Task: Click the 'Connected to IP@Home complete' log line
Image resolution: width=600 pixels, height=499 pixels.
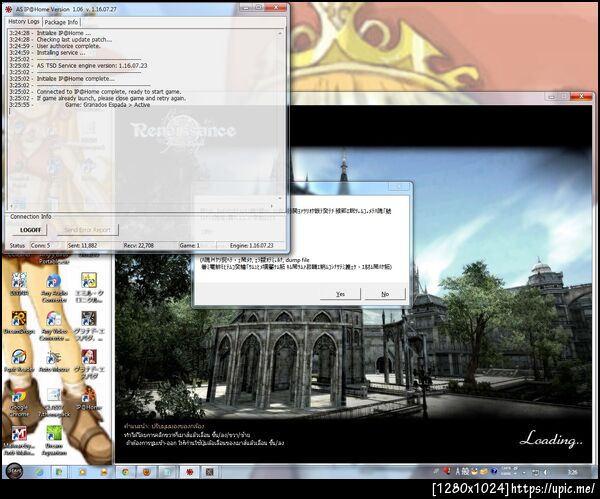Action: click(109, 91)
